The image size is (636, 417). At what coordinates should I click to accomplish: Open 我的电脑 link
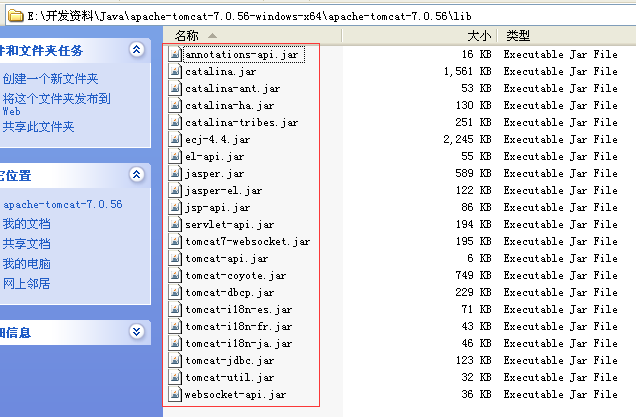click(26, 264)
